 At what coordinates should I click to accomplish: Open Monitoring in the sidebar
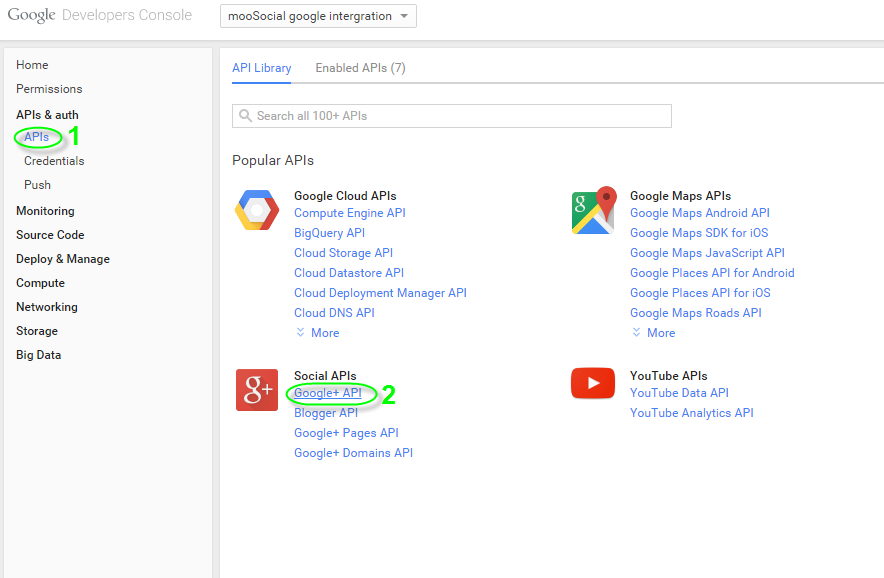45,211
